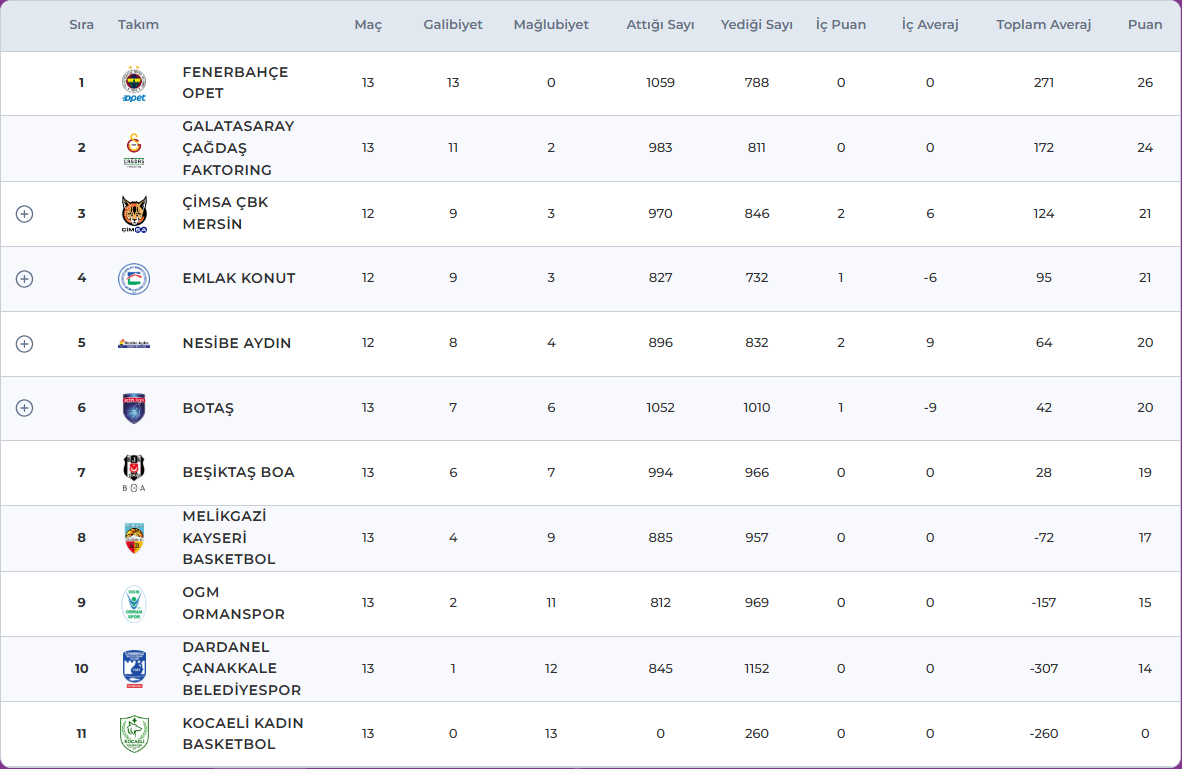Open the FENERBAHÇE OPET team name

click(235, 83)
